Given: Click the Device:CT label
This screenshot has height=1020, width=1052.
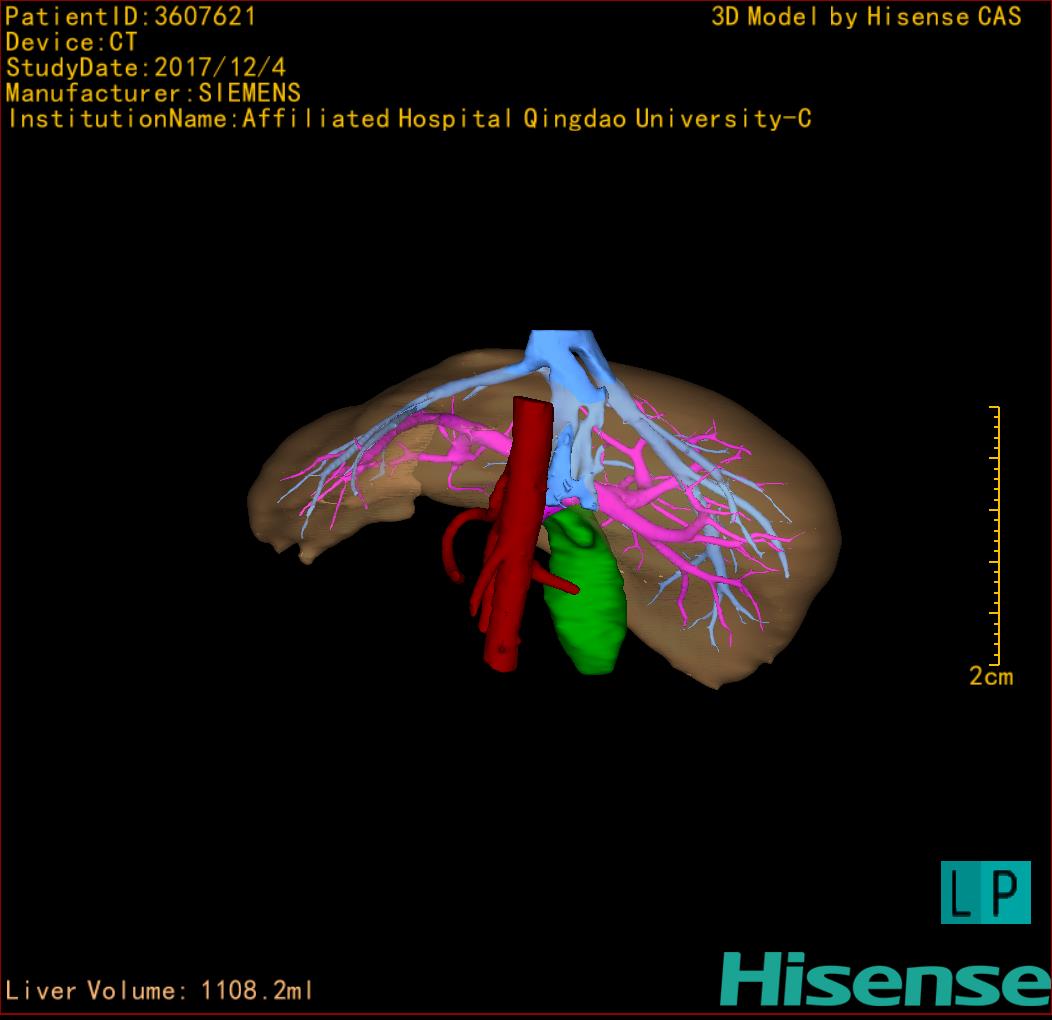Looking at the screenshot, I should coord(71,42).
